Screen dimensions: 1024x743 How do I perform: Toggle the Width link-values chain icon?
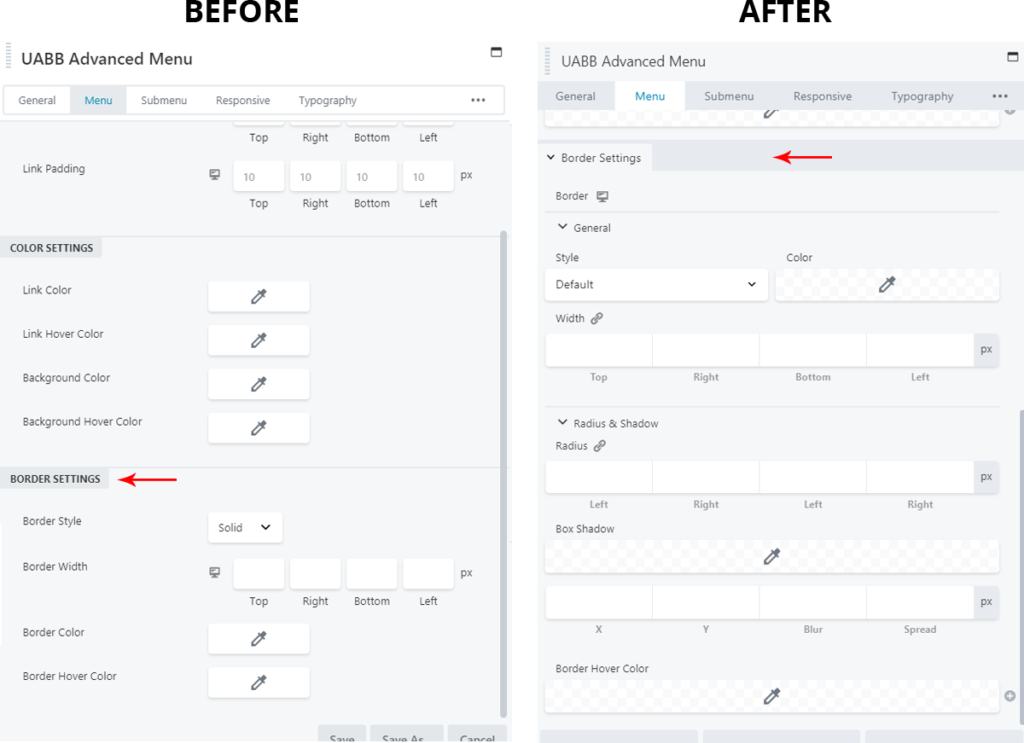597,319
